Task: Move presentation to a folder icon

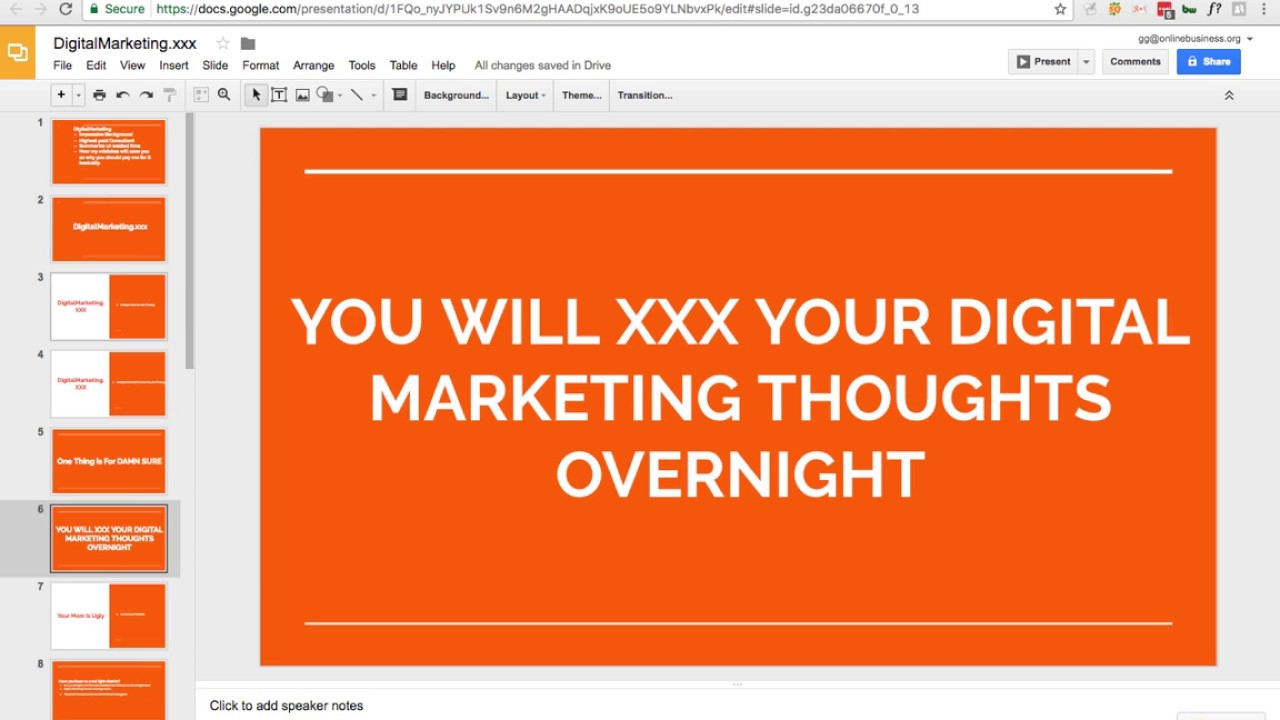Action: pyautogui.click(x=248, y=43)
